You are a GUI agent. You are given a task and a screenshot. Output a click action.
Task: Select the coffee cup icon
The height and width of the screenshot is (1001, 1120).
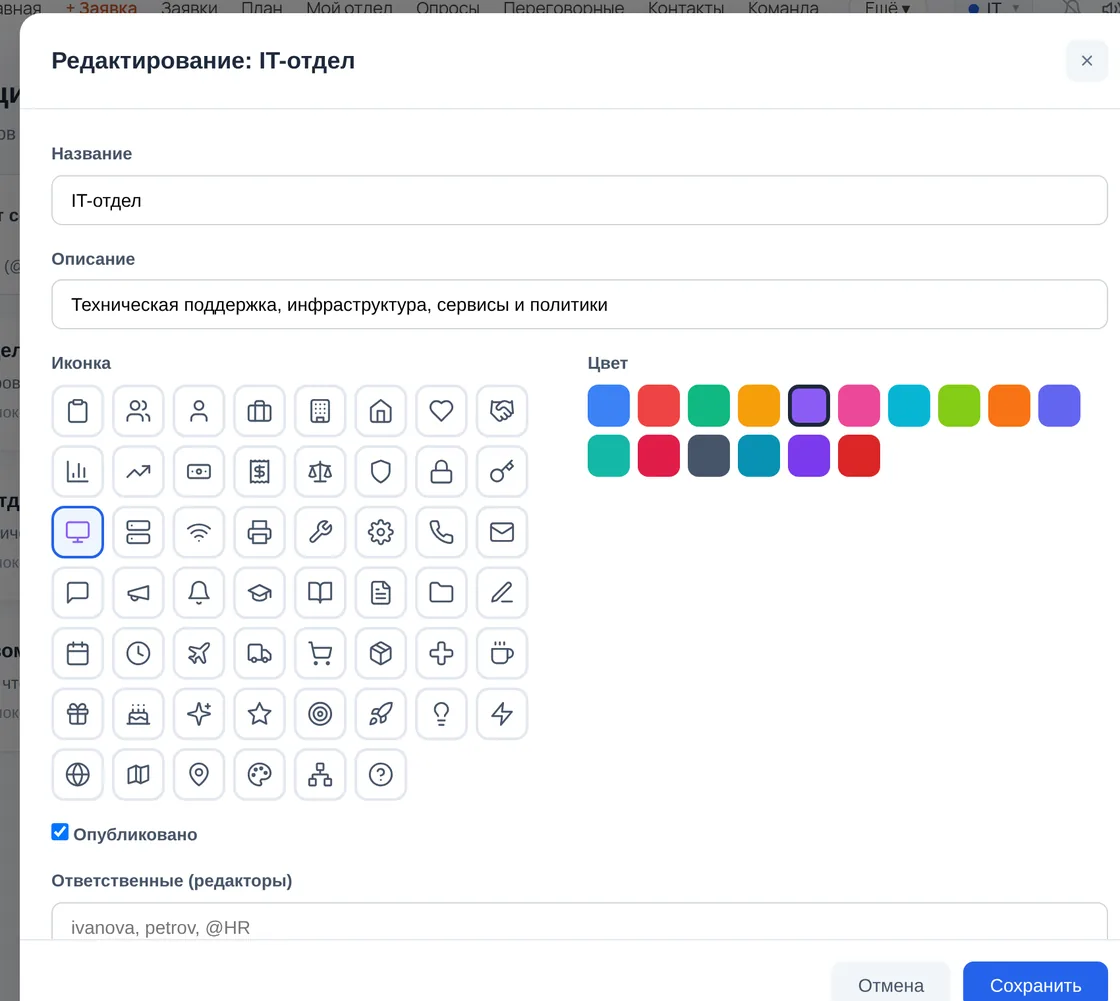click(502, 654)
